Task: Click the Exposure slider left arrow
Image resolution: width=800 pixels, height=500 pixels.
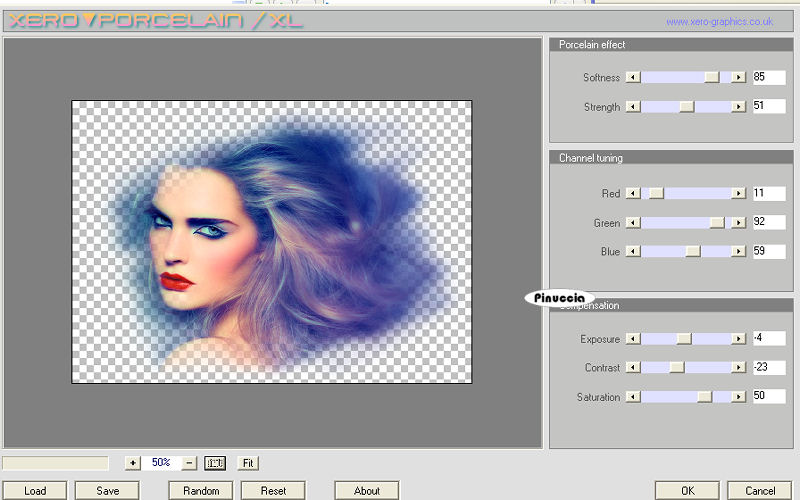Action: pos(633,339)
